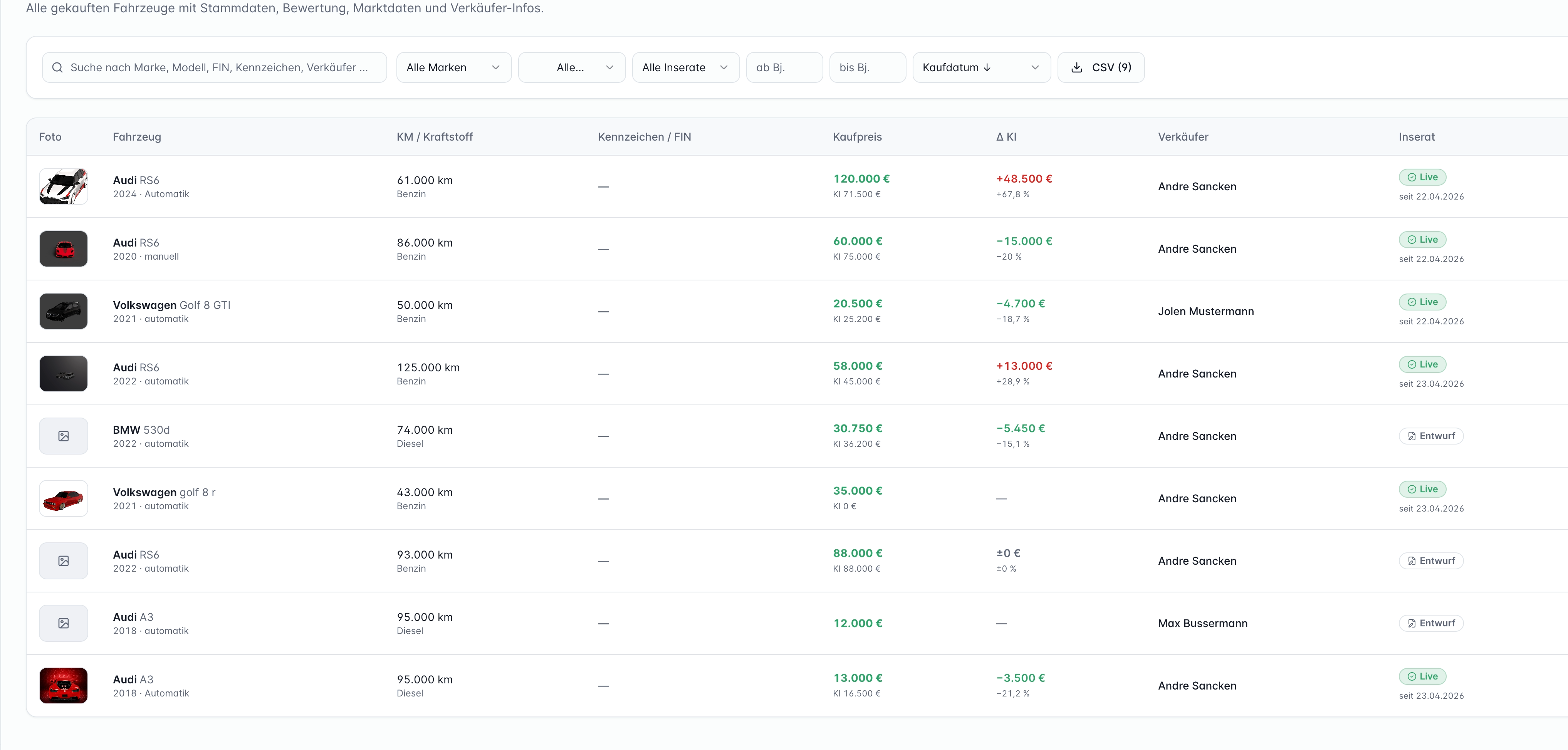Click the Kennzeichen / FIN column header
This screenshot has height=750, width=1568.
click(x=645, y=137)
